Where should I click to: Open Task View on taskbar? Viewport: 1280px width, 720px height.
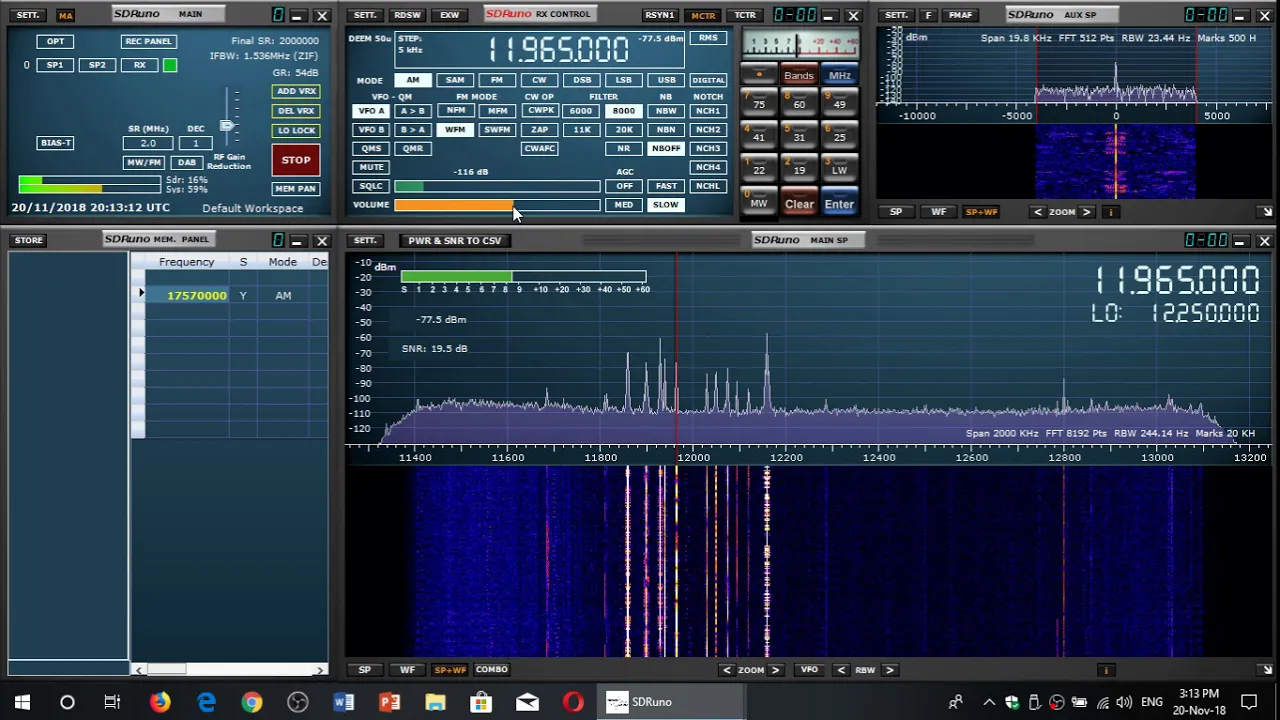(113, 702)
